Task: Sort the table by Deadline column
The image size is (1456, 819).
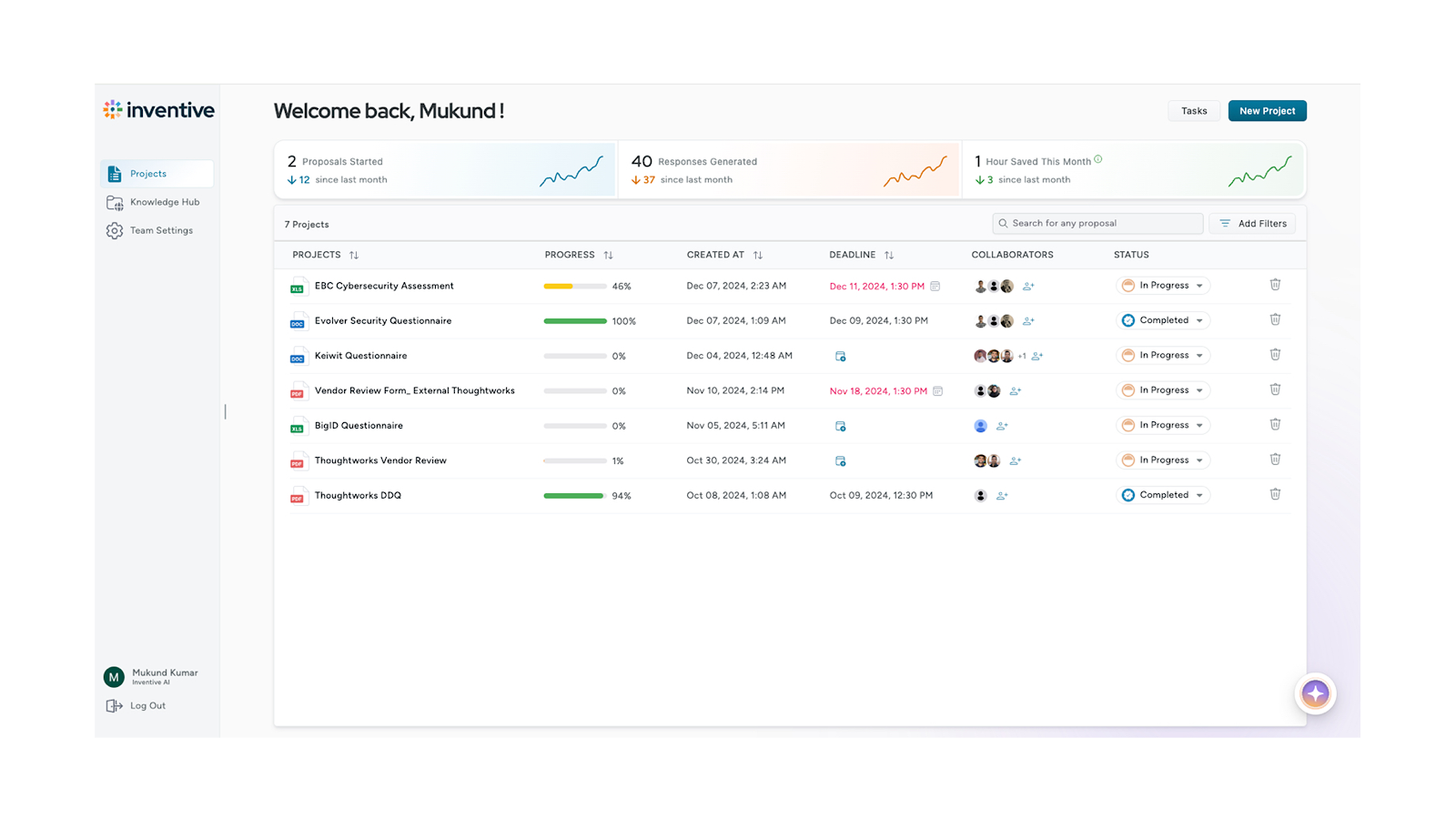Action: click(888, 255)
